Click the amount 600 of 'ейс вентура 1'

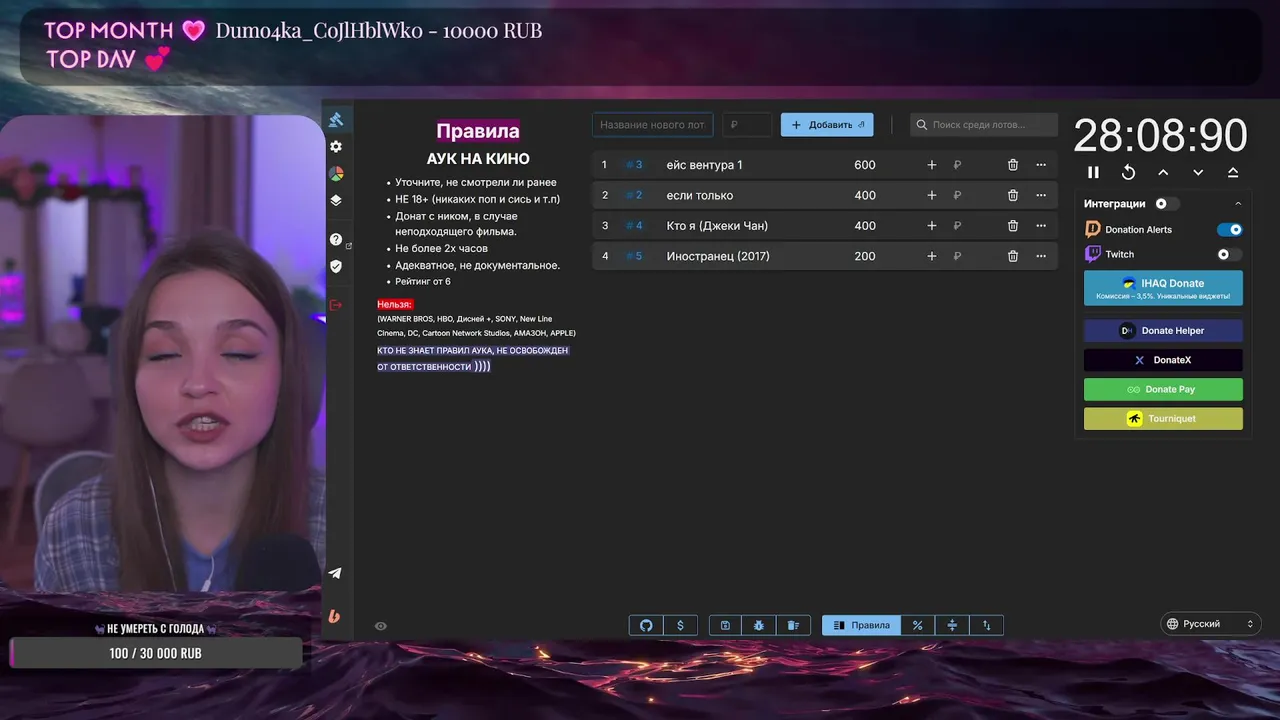pos(865,165)
